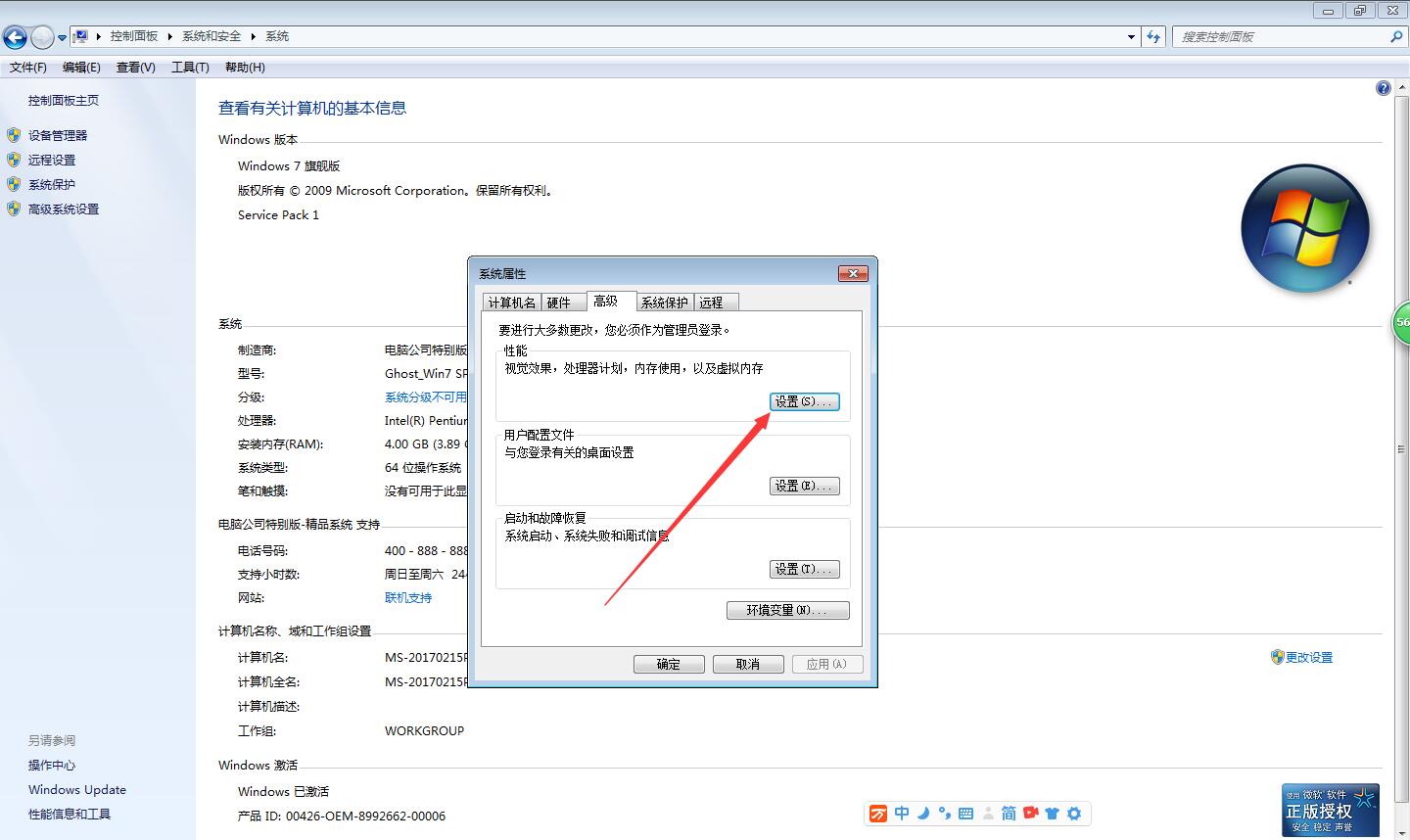Click the 正版授权 genuine Microsoft badge
1410x840 pixels.
1331,810
